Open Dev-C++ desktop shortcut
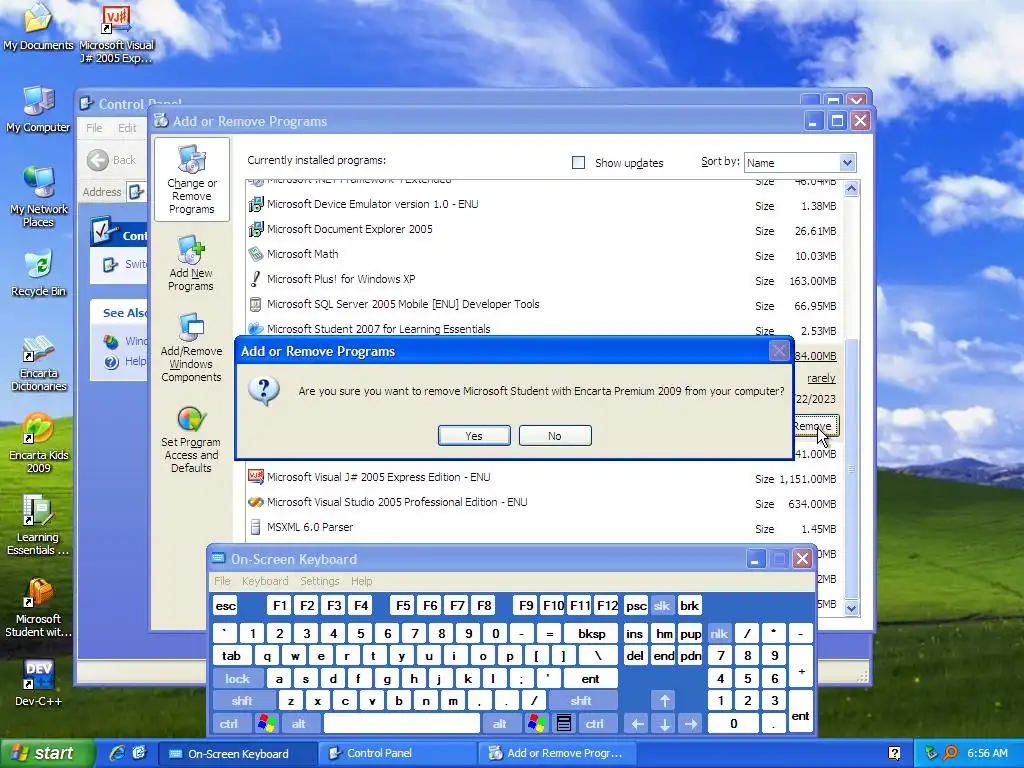This screenshot has height=768, width=1024. click(39, 683)
